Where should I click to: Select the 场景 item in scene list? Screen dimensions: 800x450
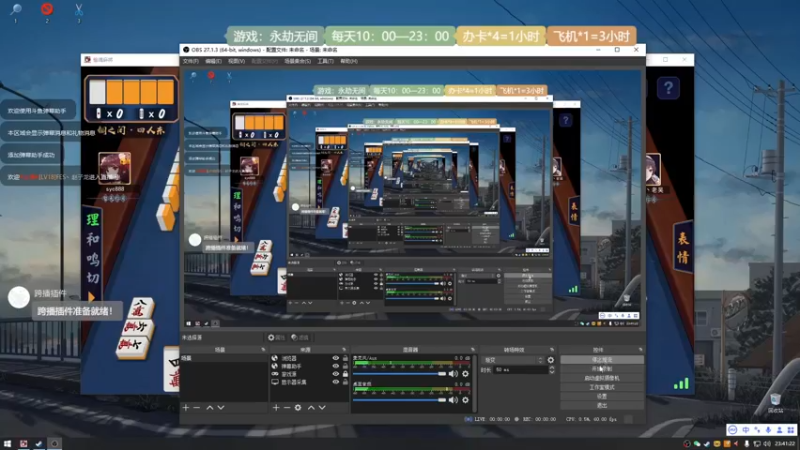pos(224,358)
